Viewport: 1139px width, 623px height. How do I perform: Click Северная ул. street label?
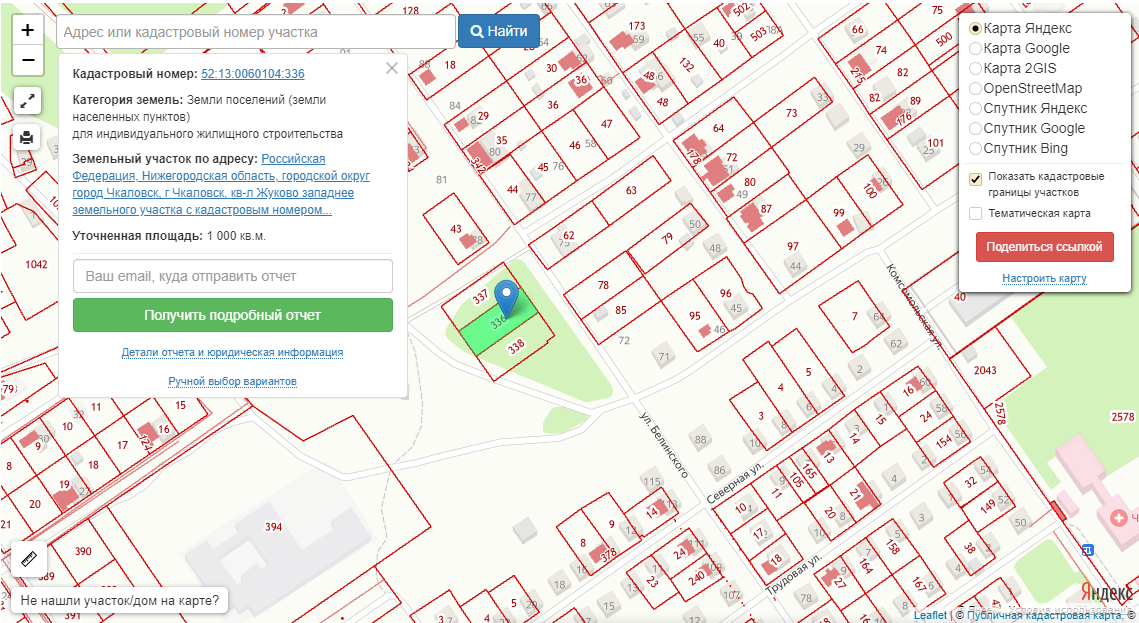[x=735, y=482]
